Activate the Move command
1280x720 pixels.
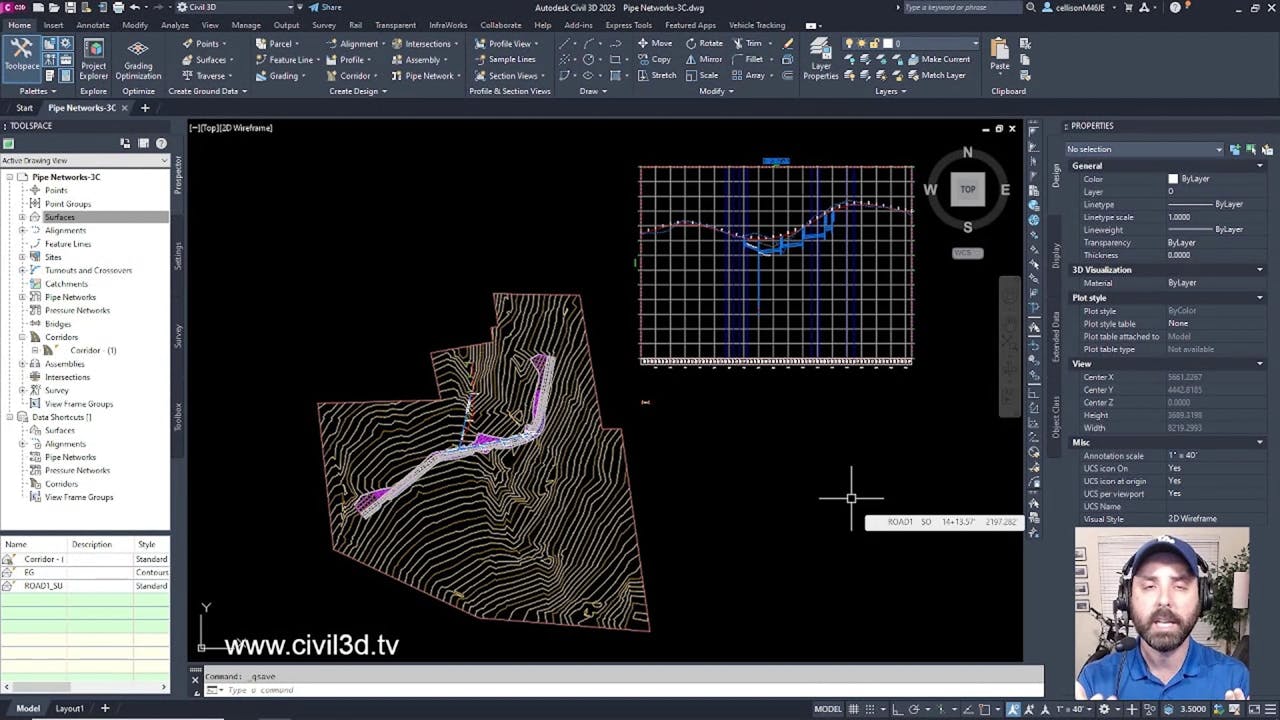(658, 43)
